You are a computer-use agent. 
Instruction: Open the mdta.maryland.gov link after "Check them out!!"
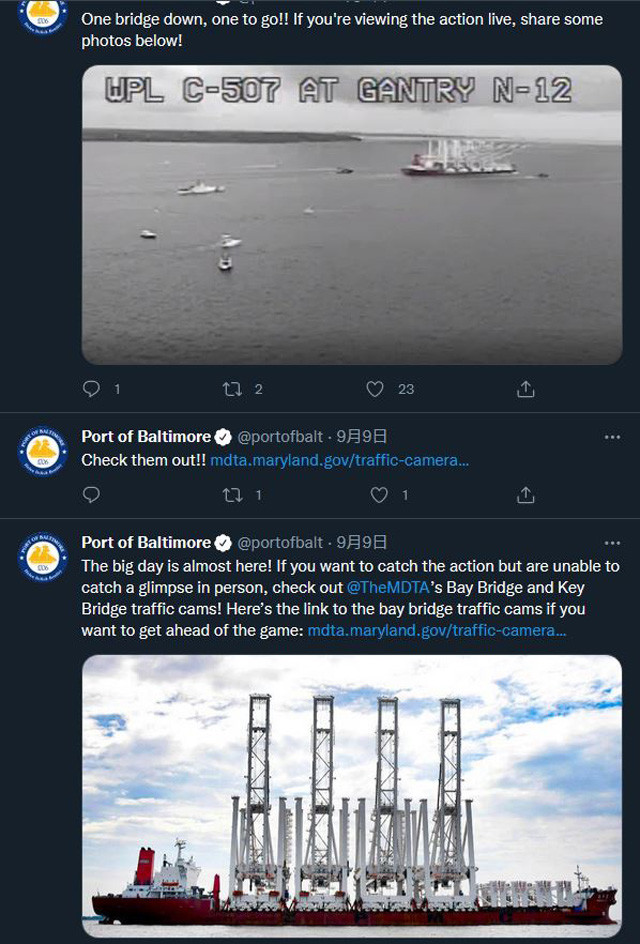pyautogui.click(x=339, y=460)
